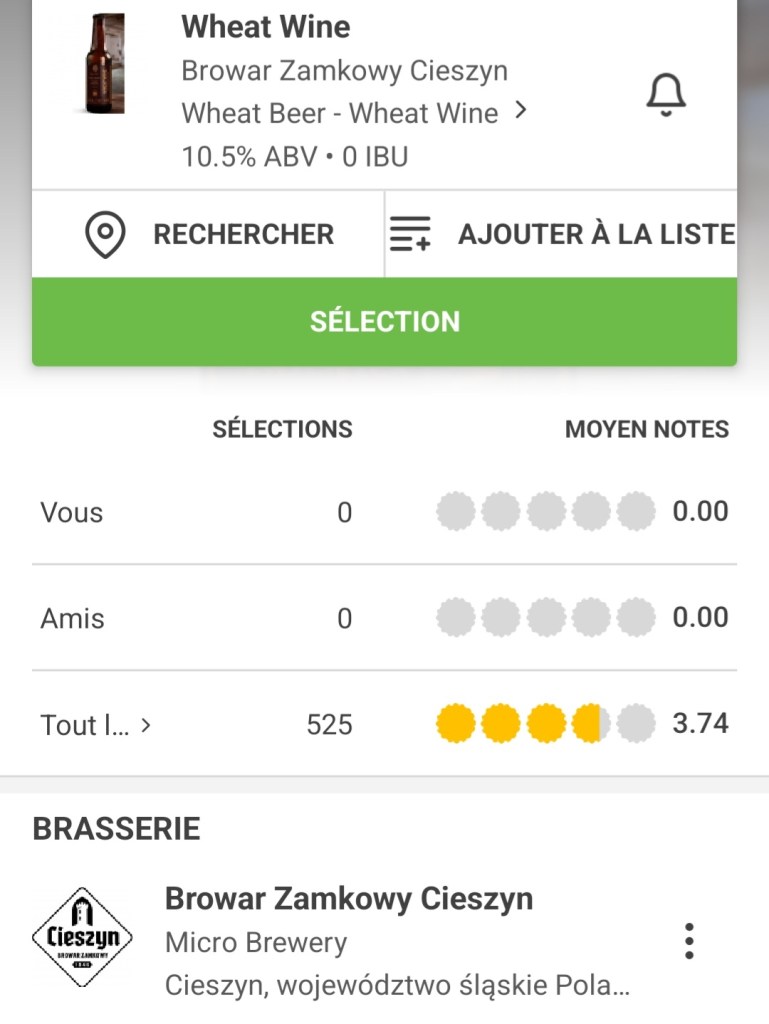This screenshot has width=769, height=1024.
Task: Tap the 525 total check-ins count
Action: (x=329, y=725)
